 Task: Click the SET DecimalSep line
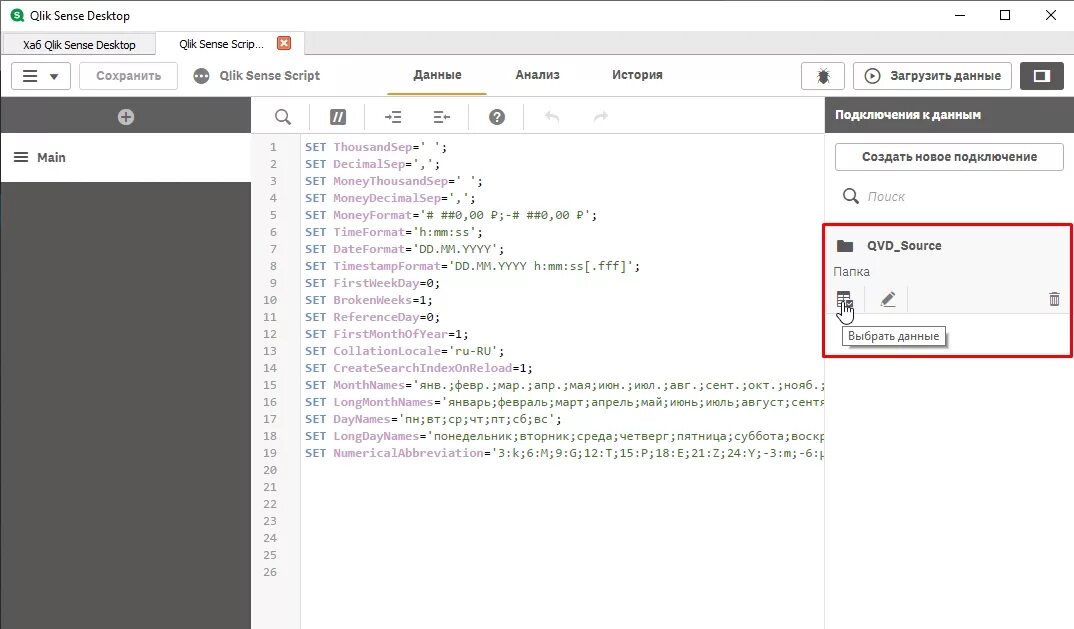pyautogui.click(x=373, y=164)
